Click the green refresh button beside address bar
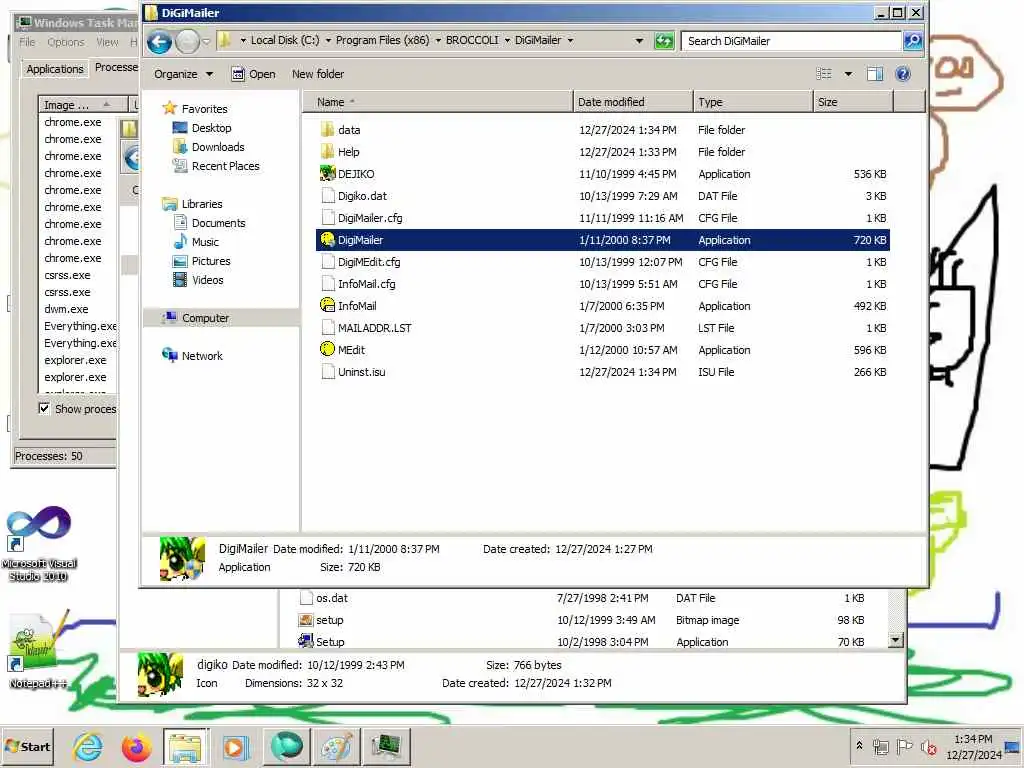Image resolution: width=1024 pixels, height=768 pixels. click(x=664, y=41)
